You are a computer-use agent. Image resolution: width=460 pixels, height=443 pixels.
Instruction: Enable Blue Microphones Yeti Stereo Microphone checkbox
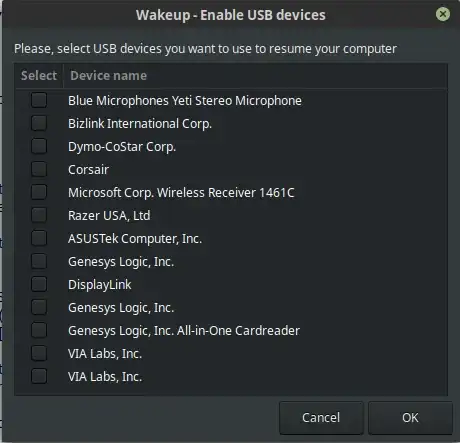click(39, 100)
